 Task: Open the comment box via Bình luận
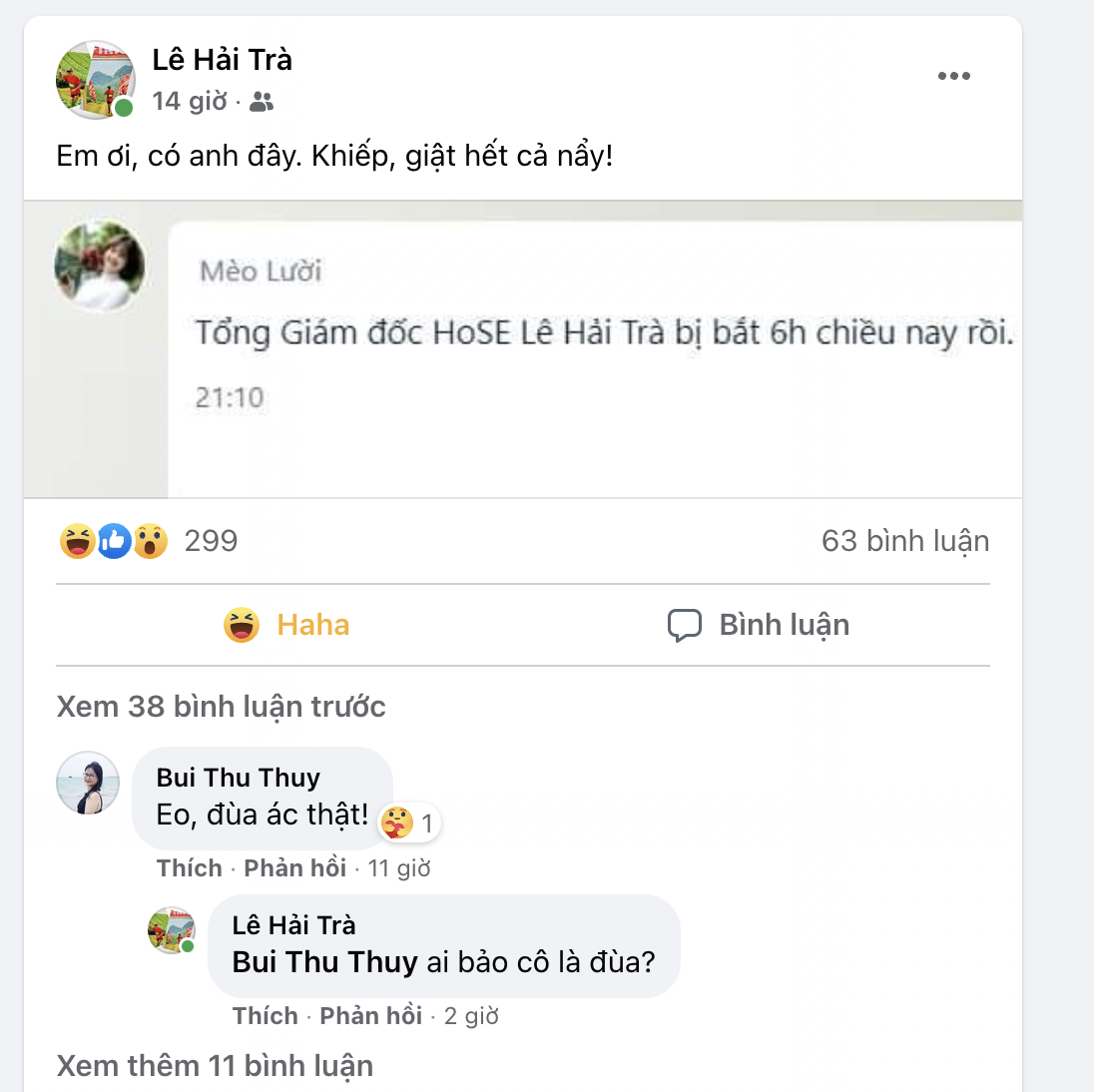click(784, 624)
